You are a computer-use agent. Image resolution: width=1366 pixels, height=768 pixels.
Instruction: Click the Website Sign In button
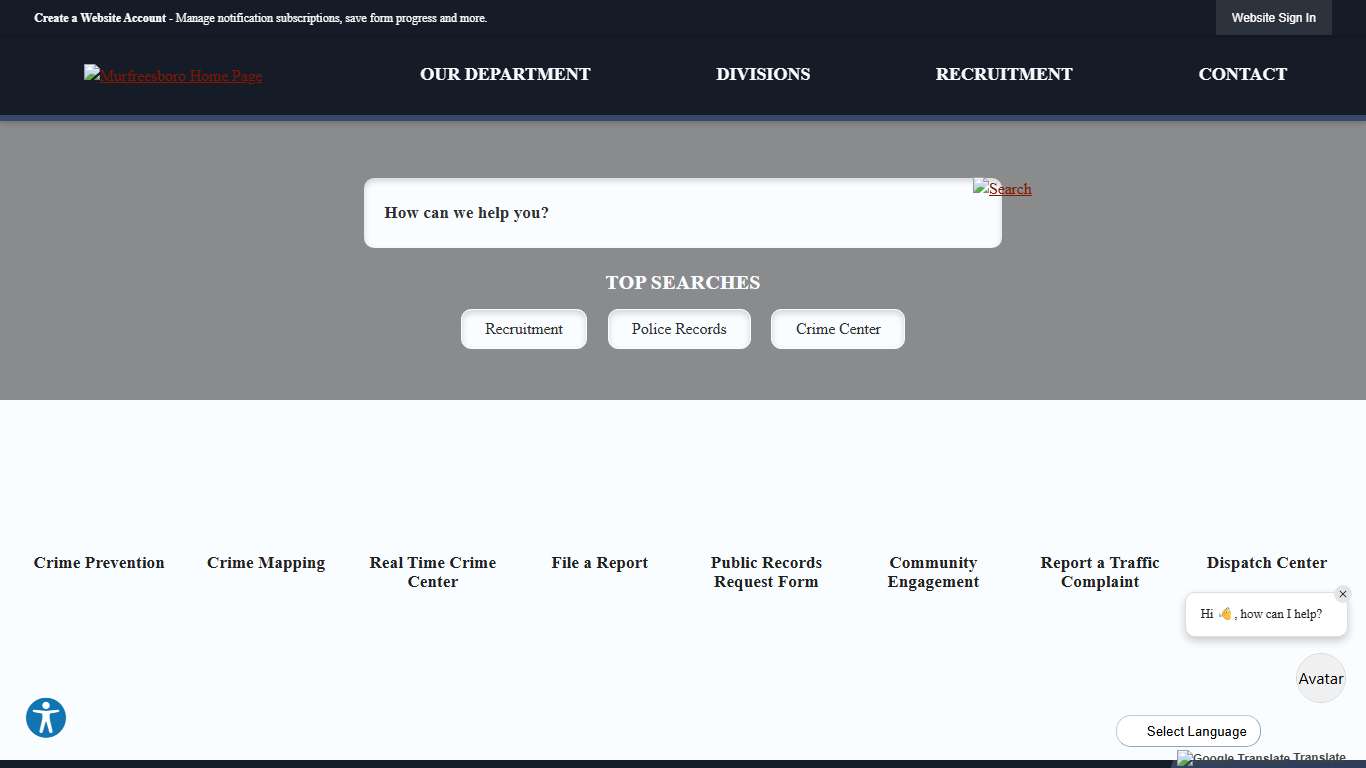pyautogui.click(x=1273, y=17)
